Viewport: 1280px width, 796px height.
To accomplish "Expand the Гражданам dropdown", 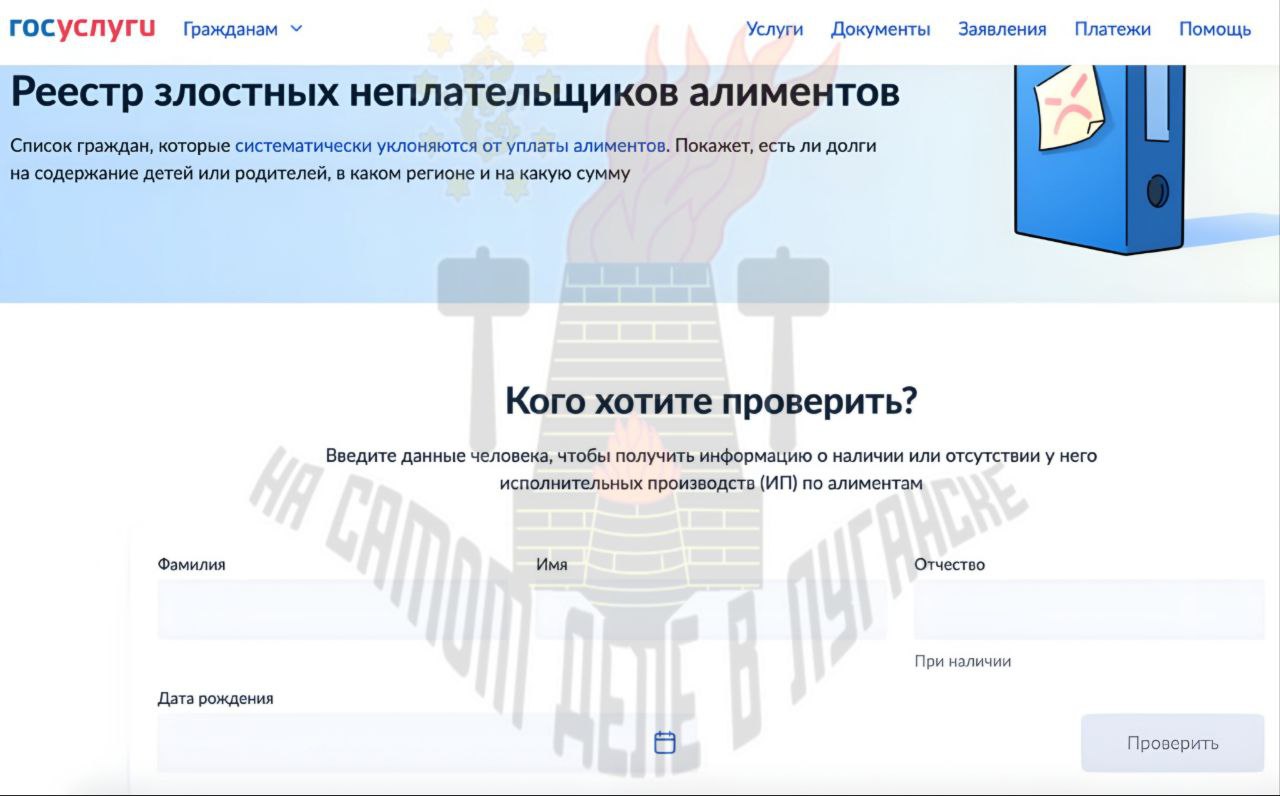I will (x=228, y=29).
